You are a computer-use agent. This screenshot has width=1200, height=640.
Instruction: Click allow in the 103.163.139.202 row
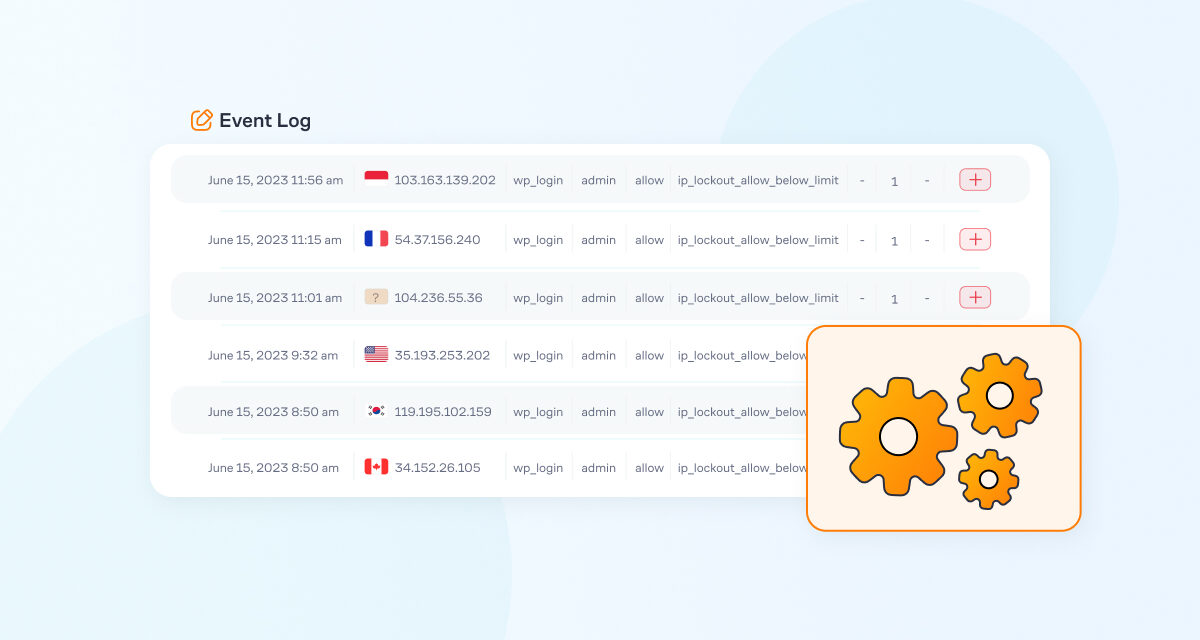(649, 181)
